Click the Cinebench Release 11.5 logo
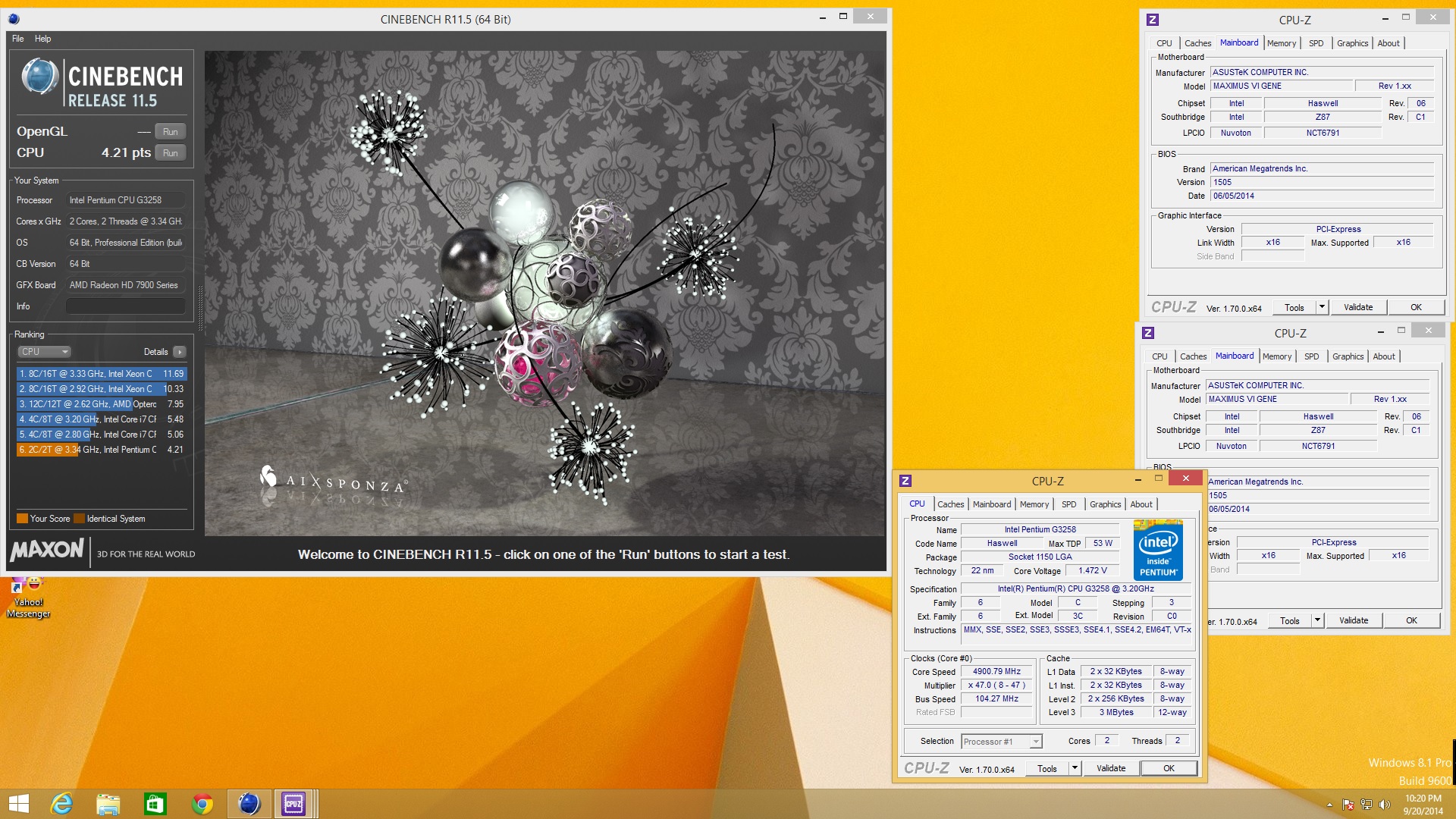Viewport: 1456px width, 819px height. tap(102, 82)
